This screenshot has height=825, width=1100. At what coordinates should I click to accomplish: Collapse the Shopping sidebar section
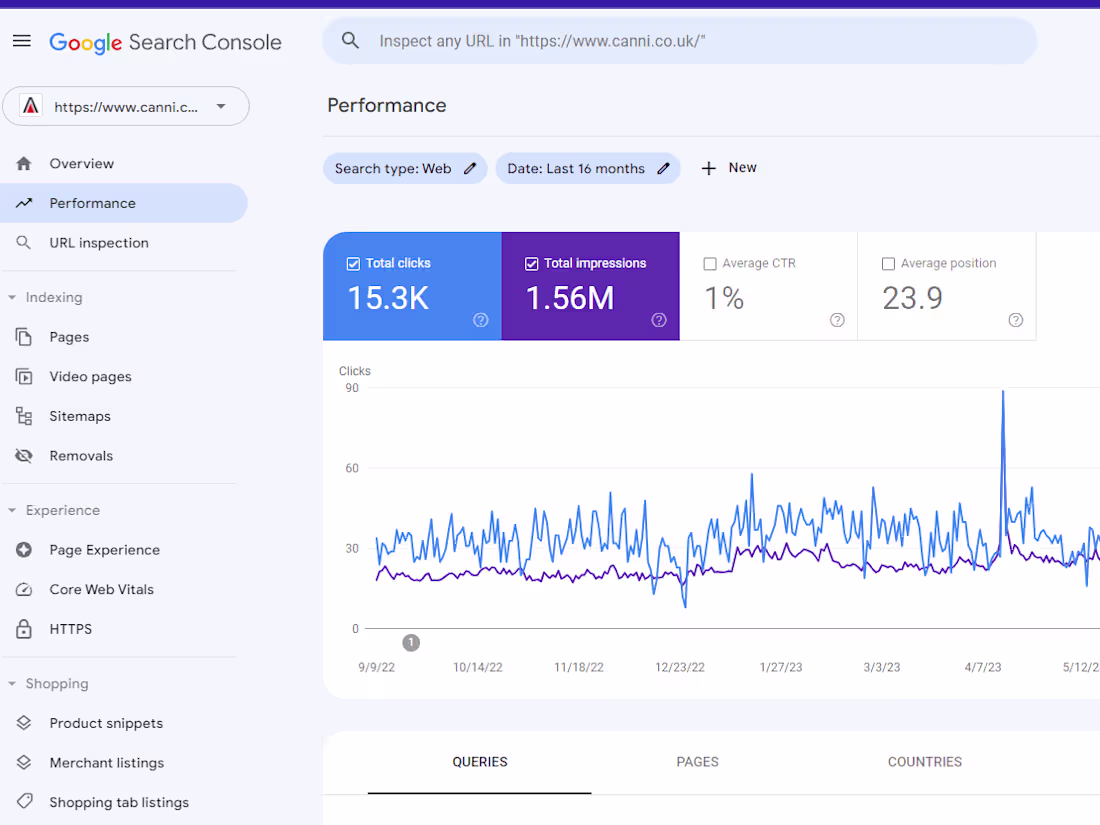(x=12, y=683)
